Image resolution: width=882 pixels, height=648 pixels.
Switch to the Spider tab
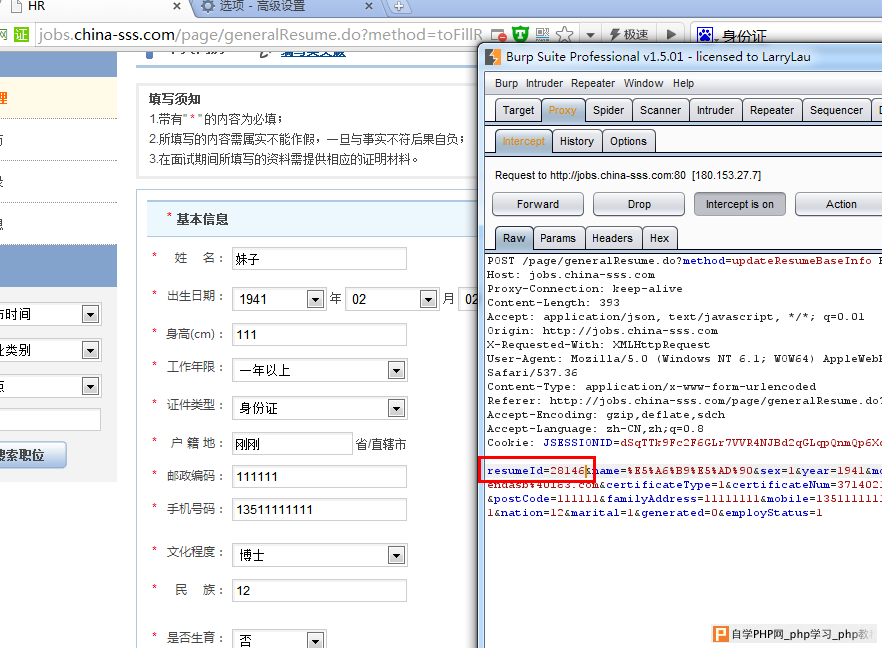608,110
